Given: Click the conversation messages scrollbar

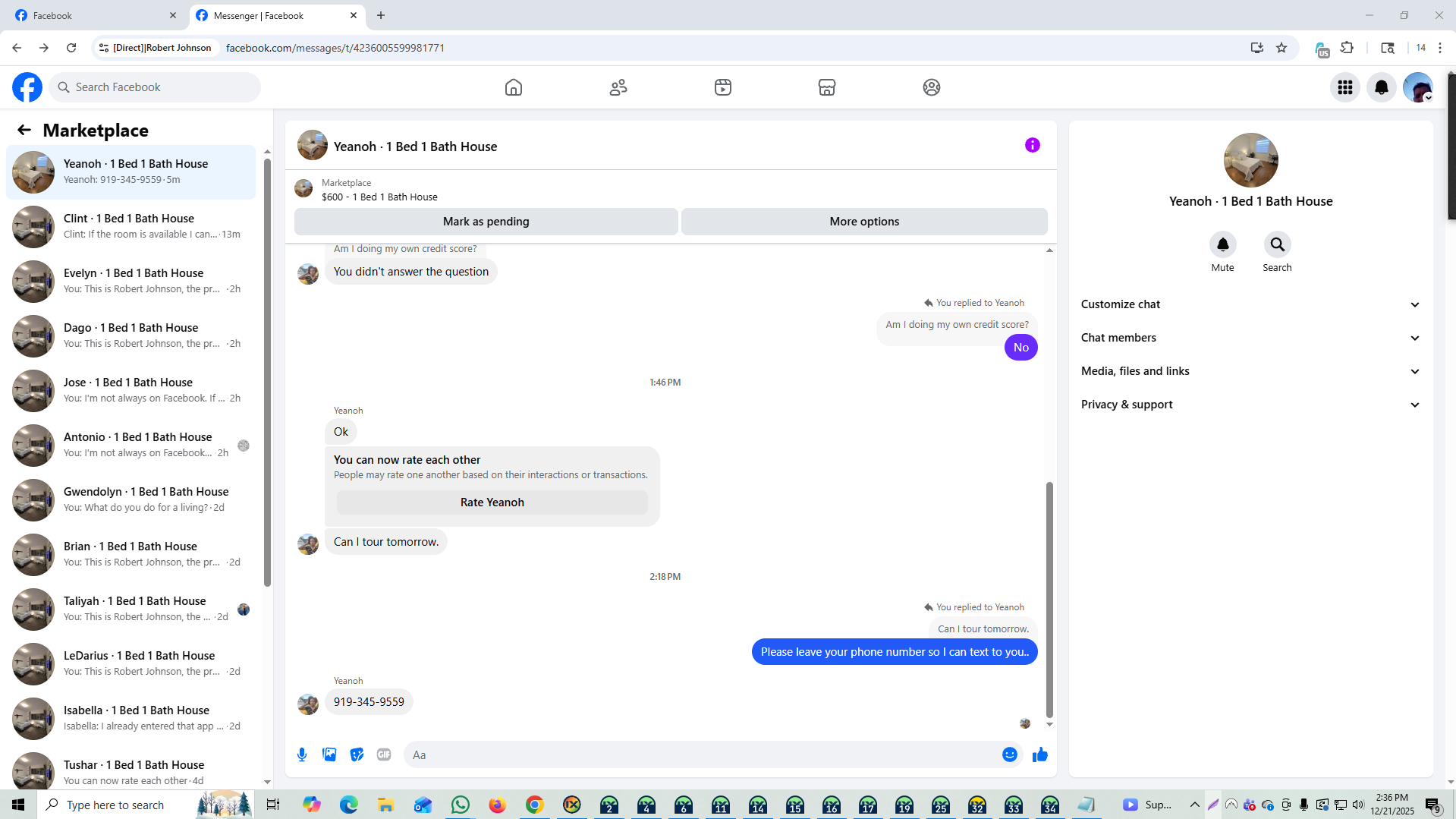Looking at the screenshot, I should [x=1049, y=600].
